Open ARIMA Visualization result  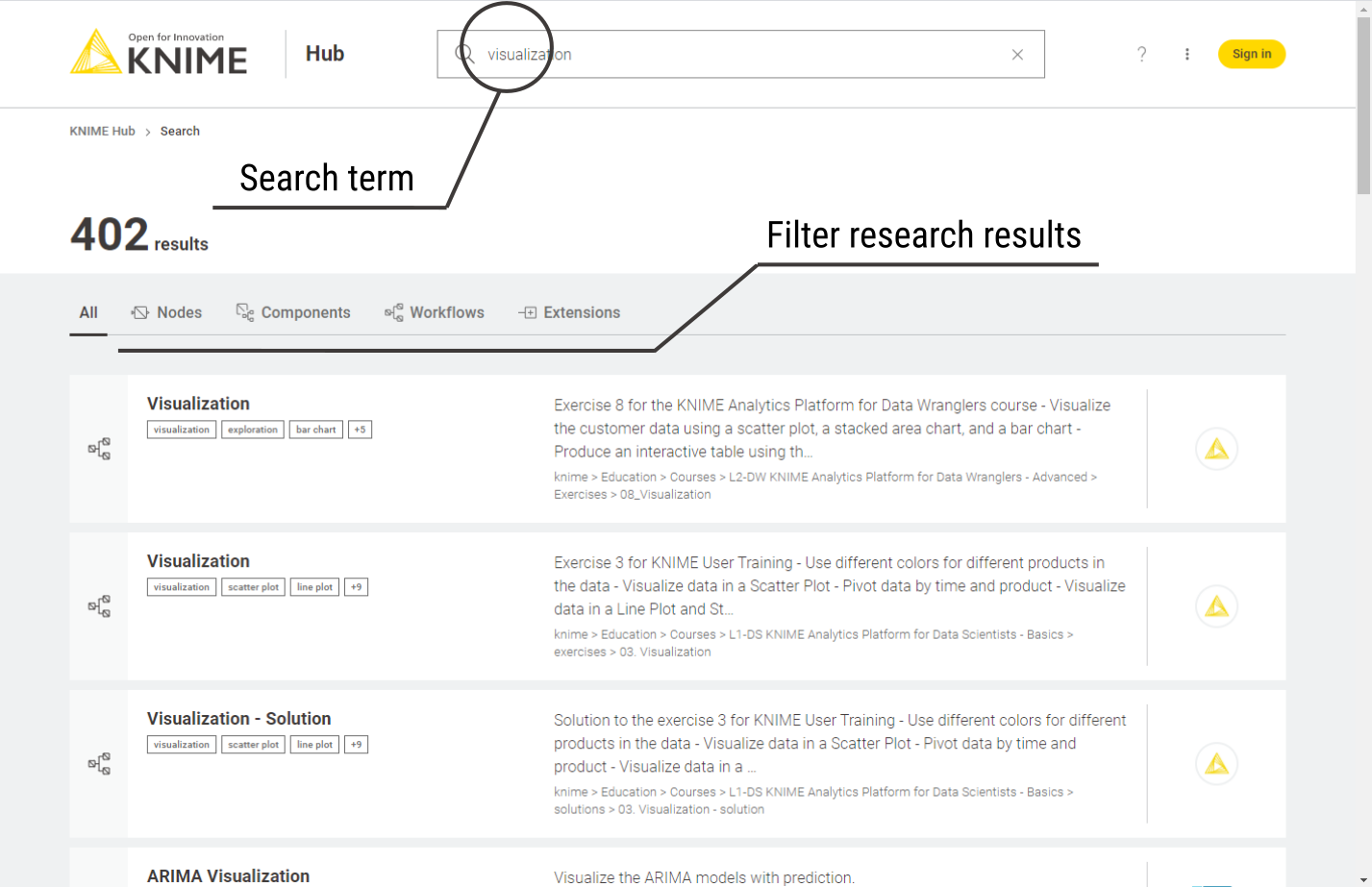[228, 875]
